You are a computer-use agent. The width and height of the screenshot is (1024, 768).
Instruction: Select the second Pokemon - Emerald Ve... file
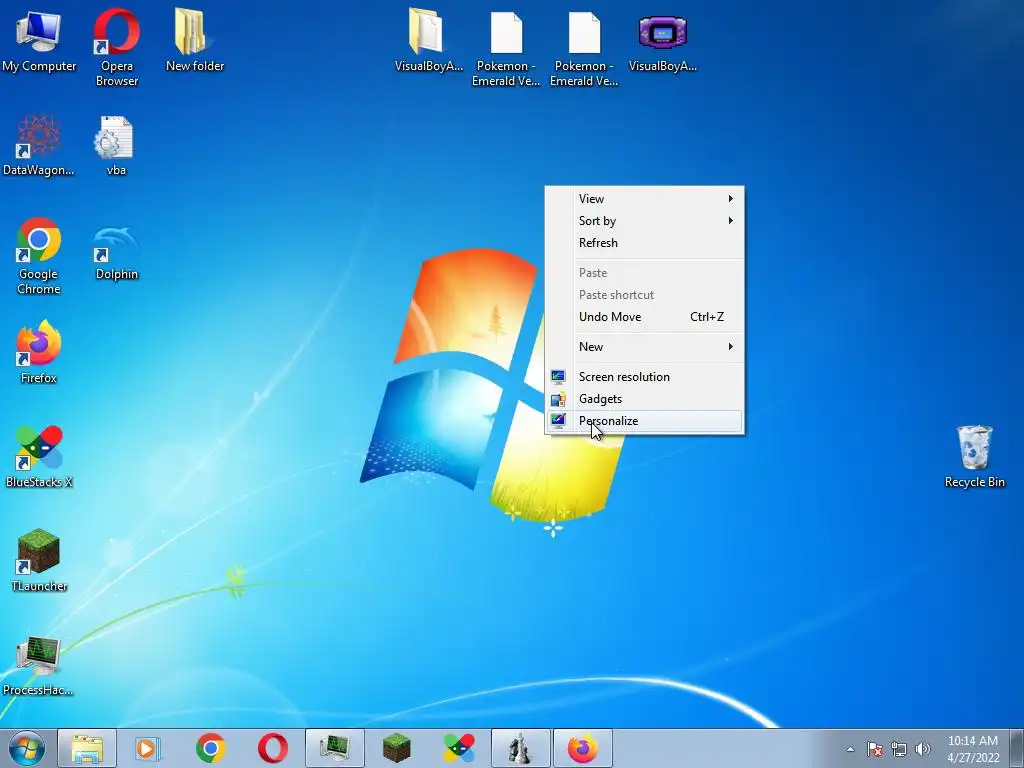point(584,48)
